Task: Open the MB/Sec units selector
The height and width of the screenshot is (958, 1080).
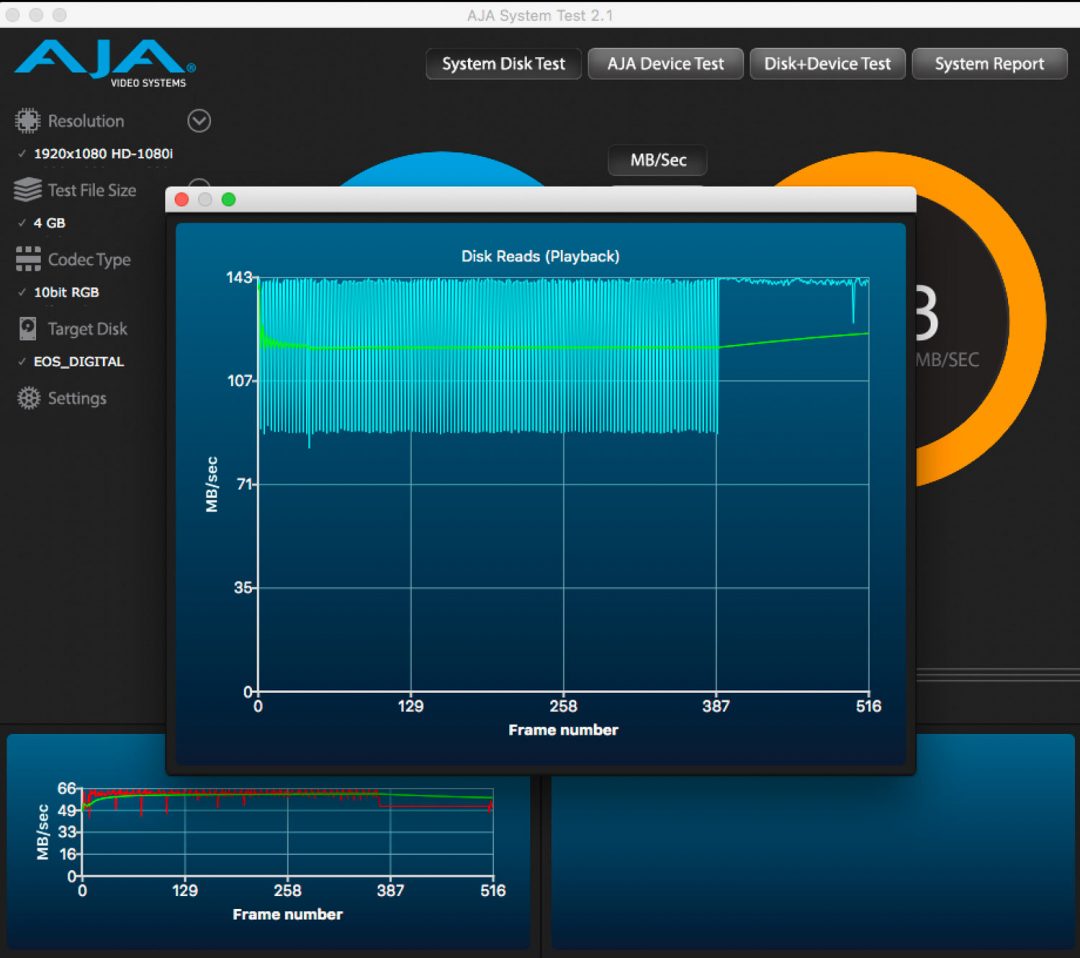Action: pos(658,160)
